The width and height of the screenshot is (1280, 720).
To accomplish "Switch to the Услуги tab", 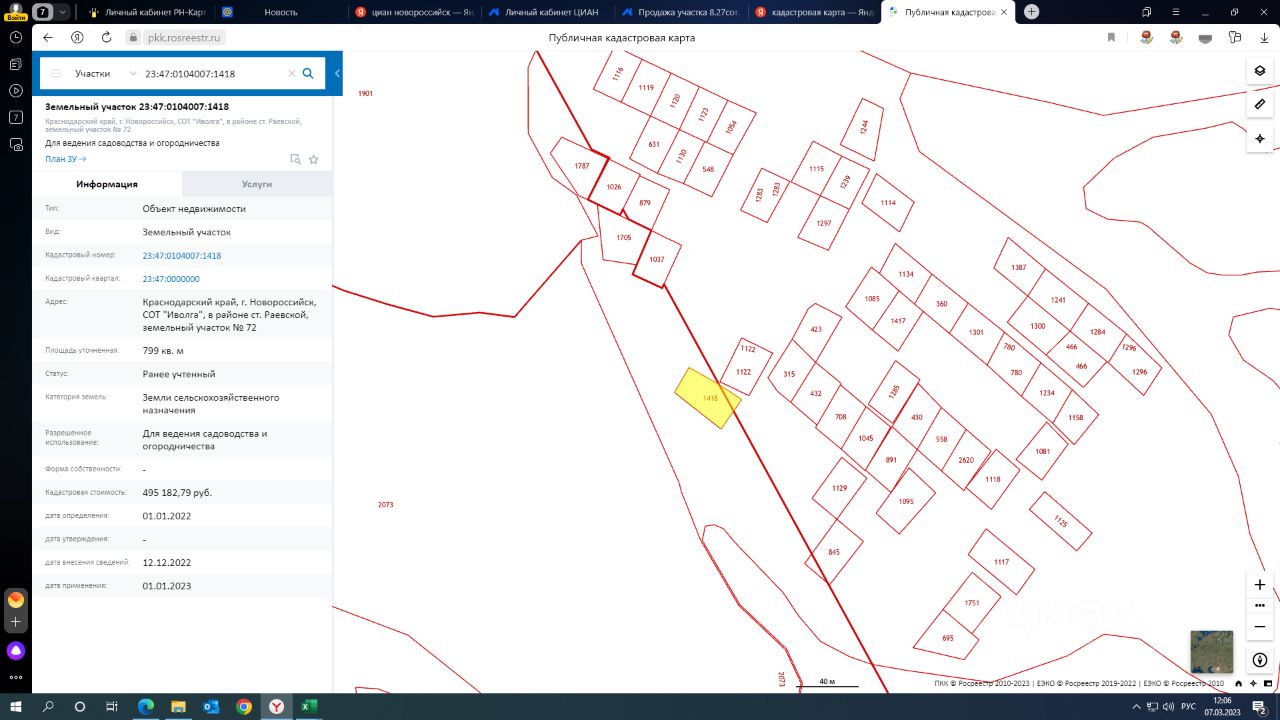I will pos(257,184).
